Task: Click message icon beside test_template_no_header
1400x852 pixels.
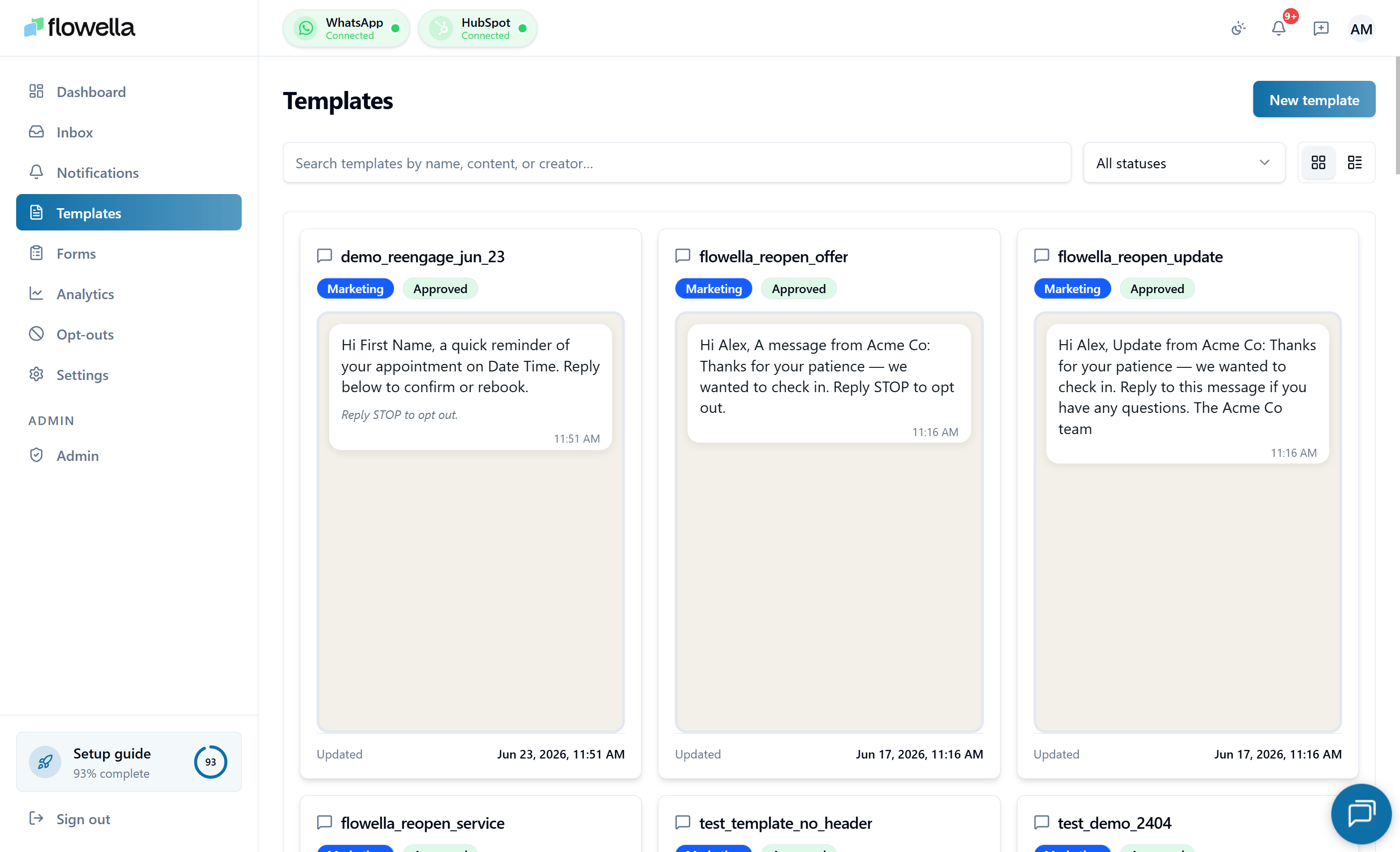Action: [682, 822]
